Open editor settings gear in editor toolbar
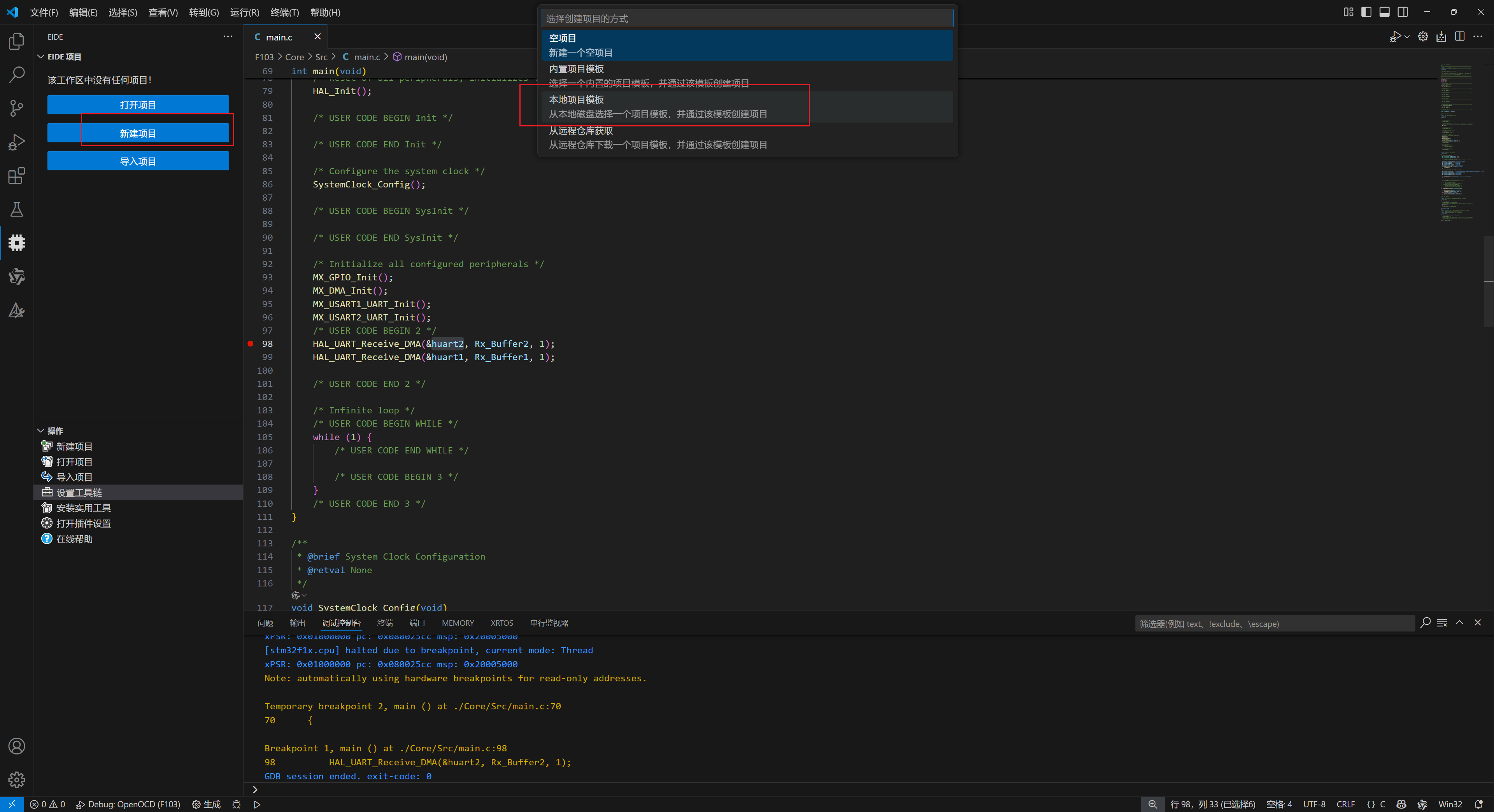The height and width of the screenshot is (812, 1494). point(1423,37)
